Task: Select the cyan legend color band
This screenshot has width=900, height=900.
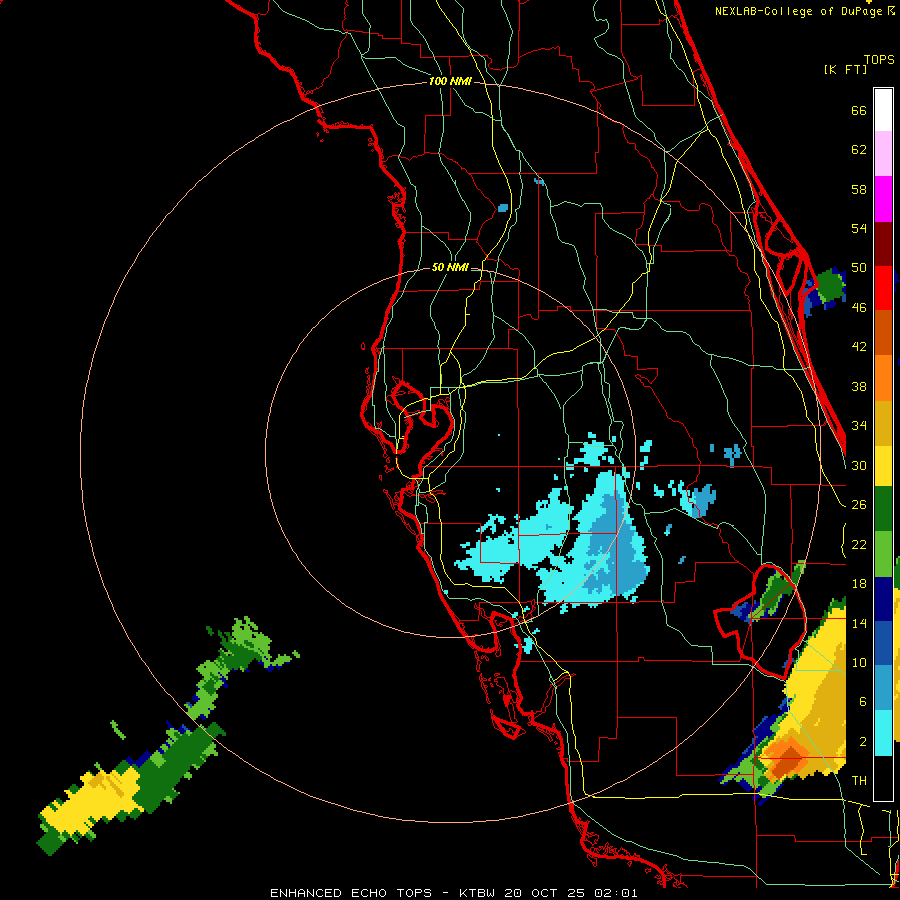Action: pyautogui.click(x=883, y=732)
